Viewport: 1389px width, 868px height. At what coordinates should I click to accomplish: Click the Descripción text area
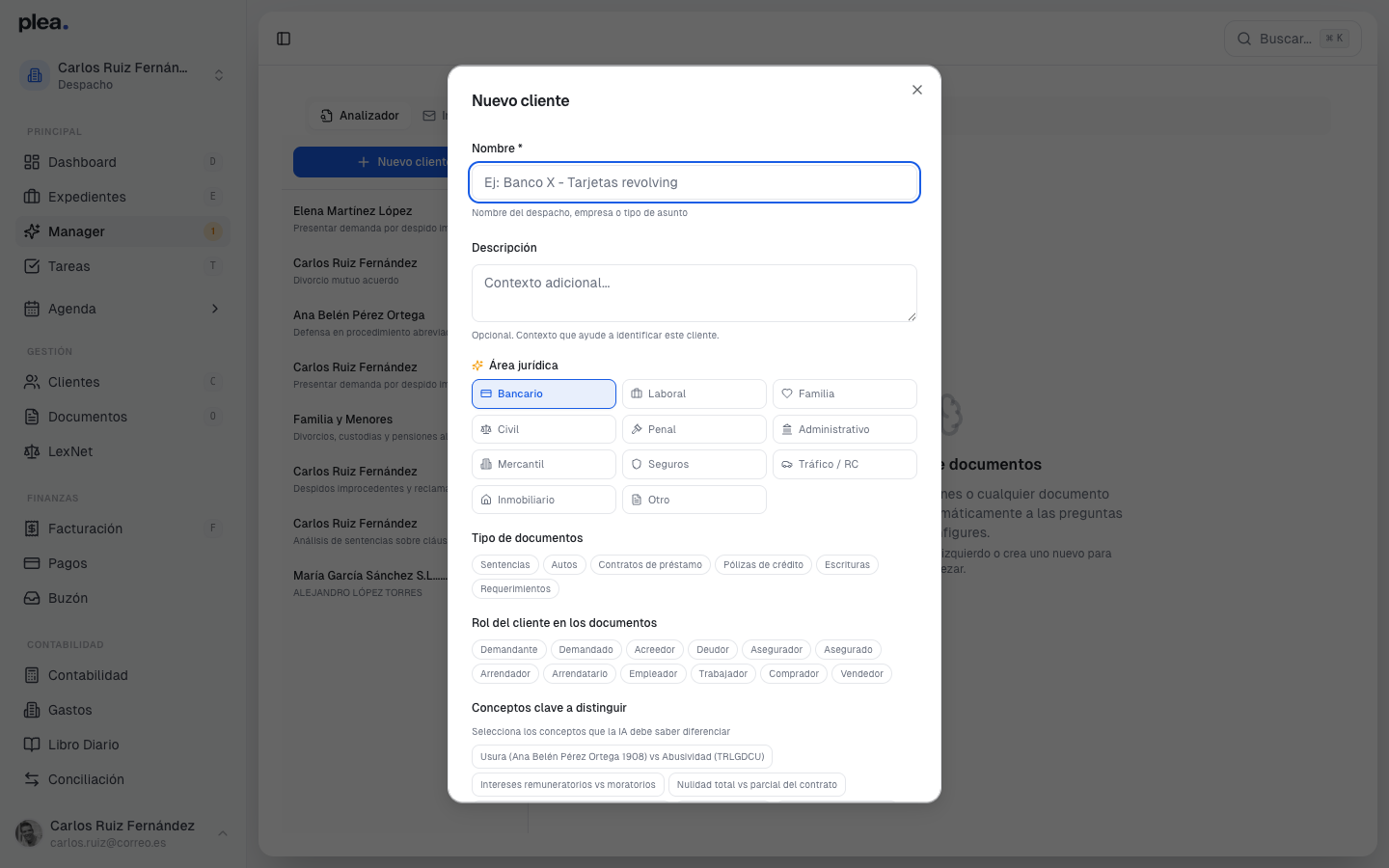pyautogui.click(x=694, y=293)
